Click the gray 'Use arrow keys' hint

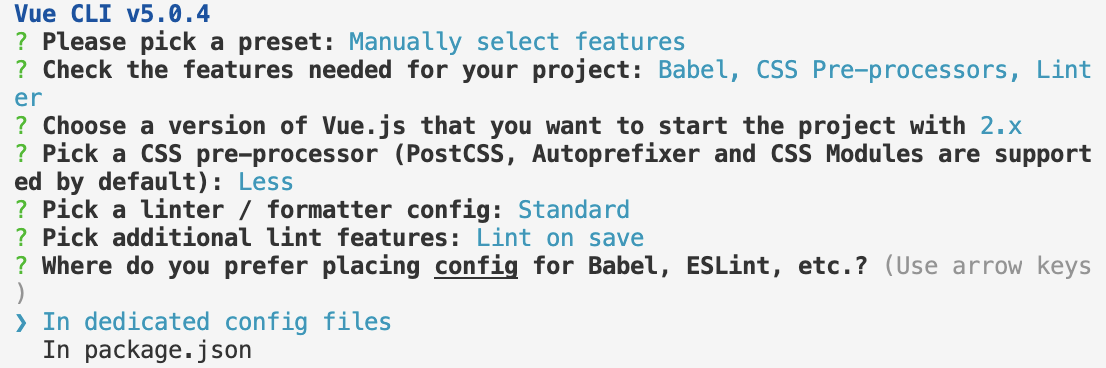click(988, 266)
